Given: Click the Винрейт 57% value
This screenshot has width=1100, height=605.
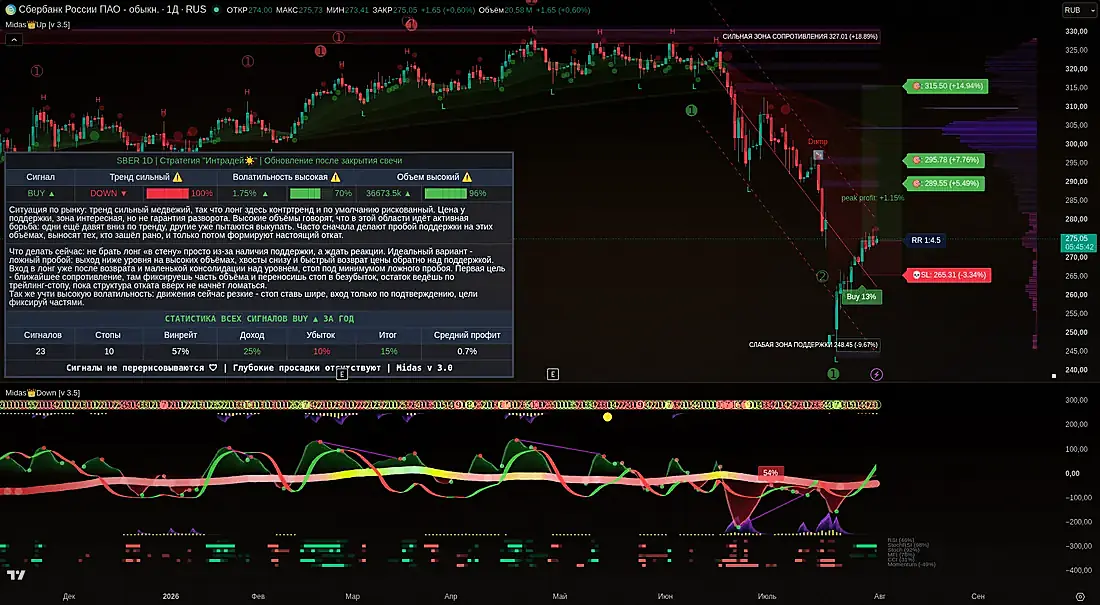Looking at the screenshot, I should [180, 351].
